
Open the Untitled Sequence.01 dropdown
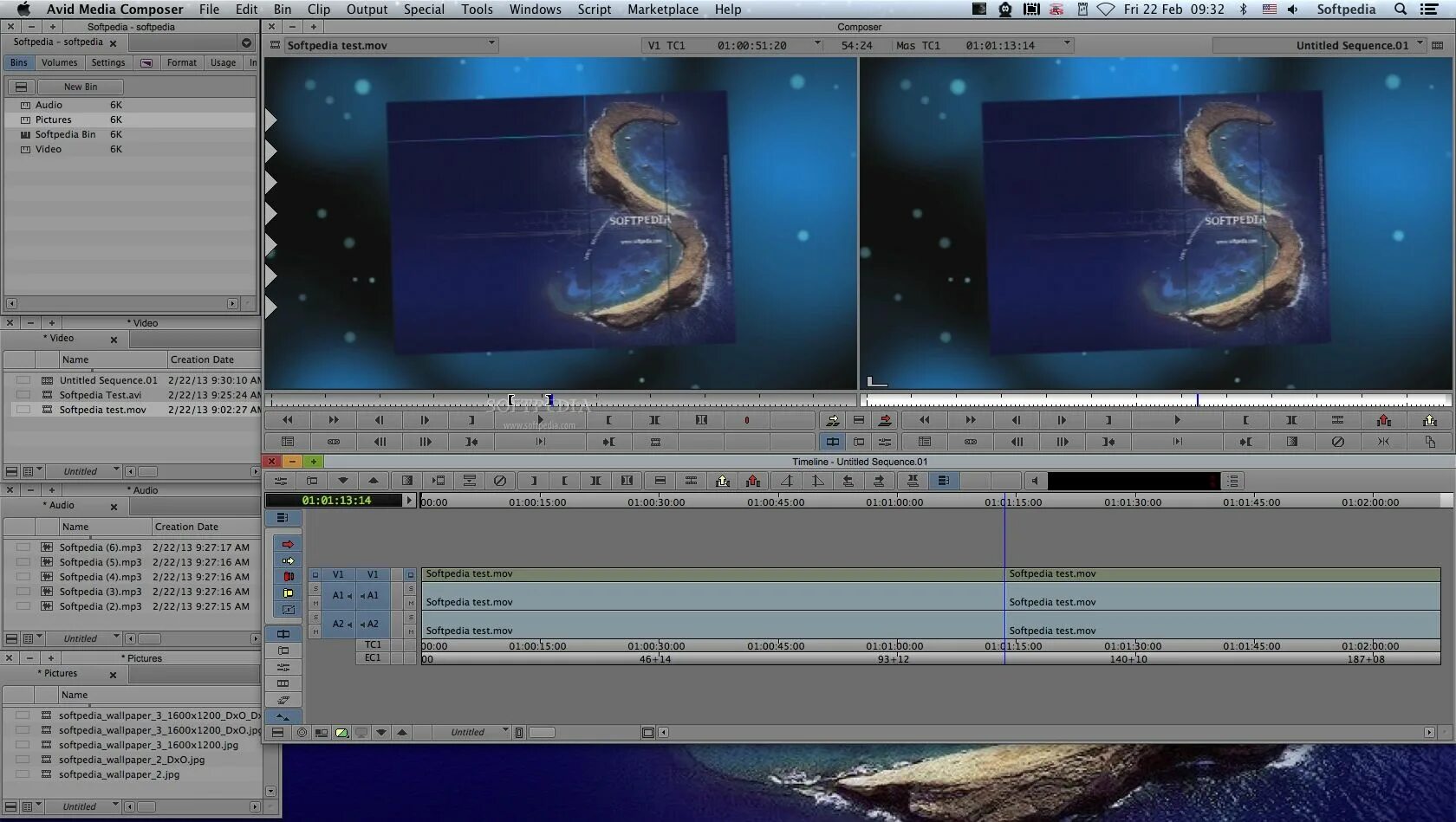[1420, 43]
